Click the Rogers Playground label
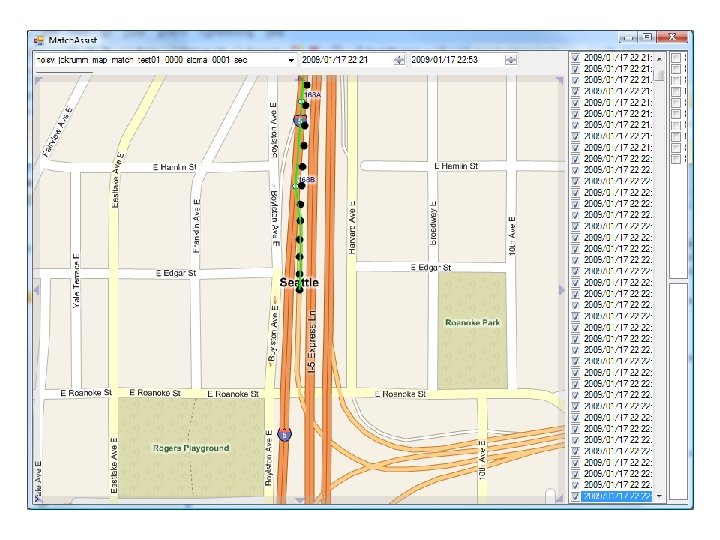 coord(191,448)
